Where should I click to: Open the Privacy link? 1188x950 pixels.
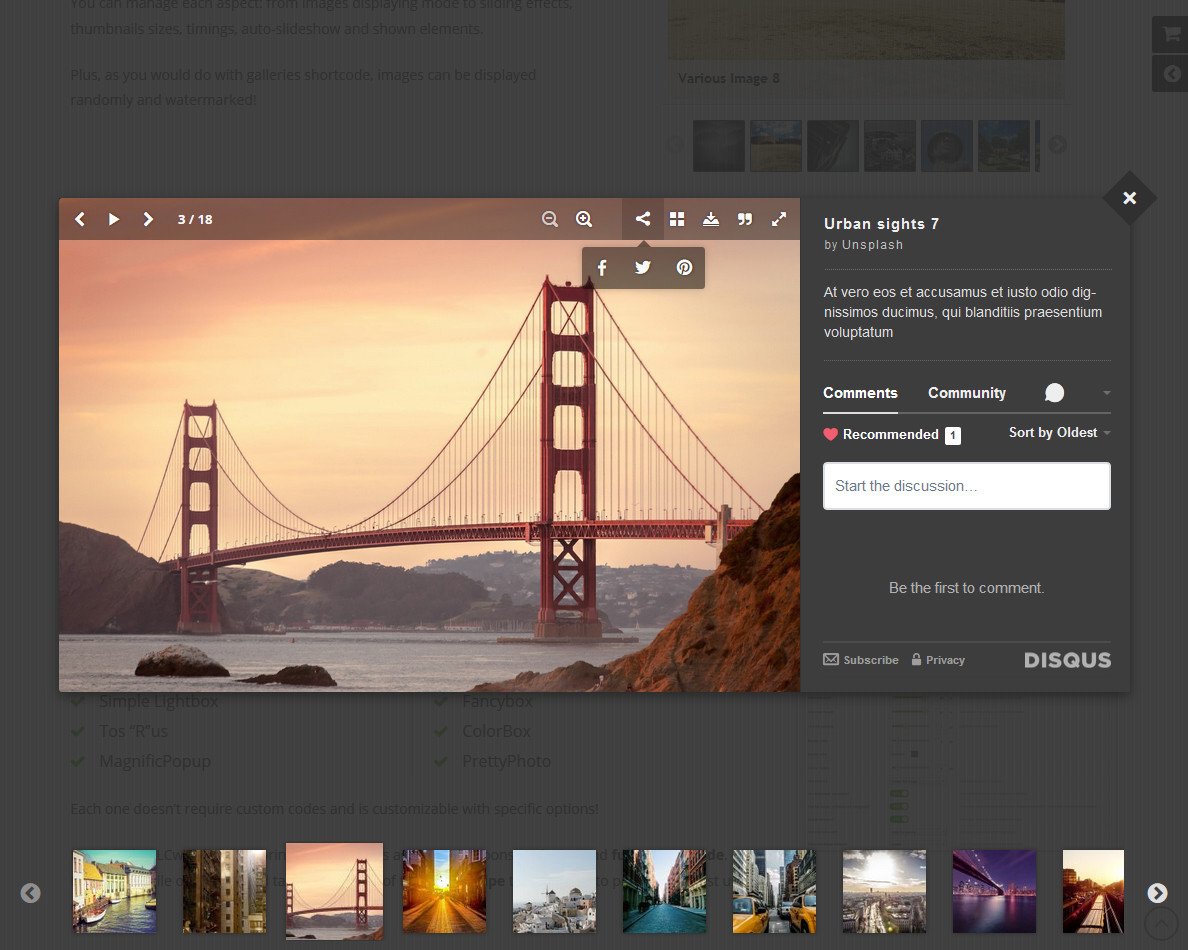point(938,660)
